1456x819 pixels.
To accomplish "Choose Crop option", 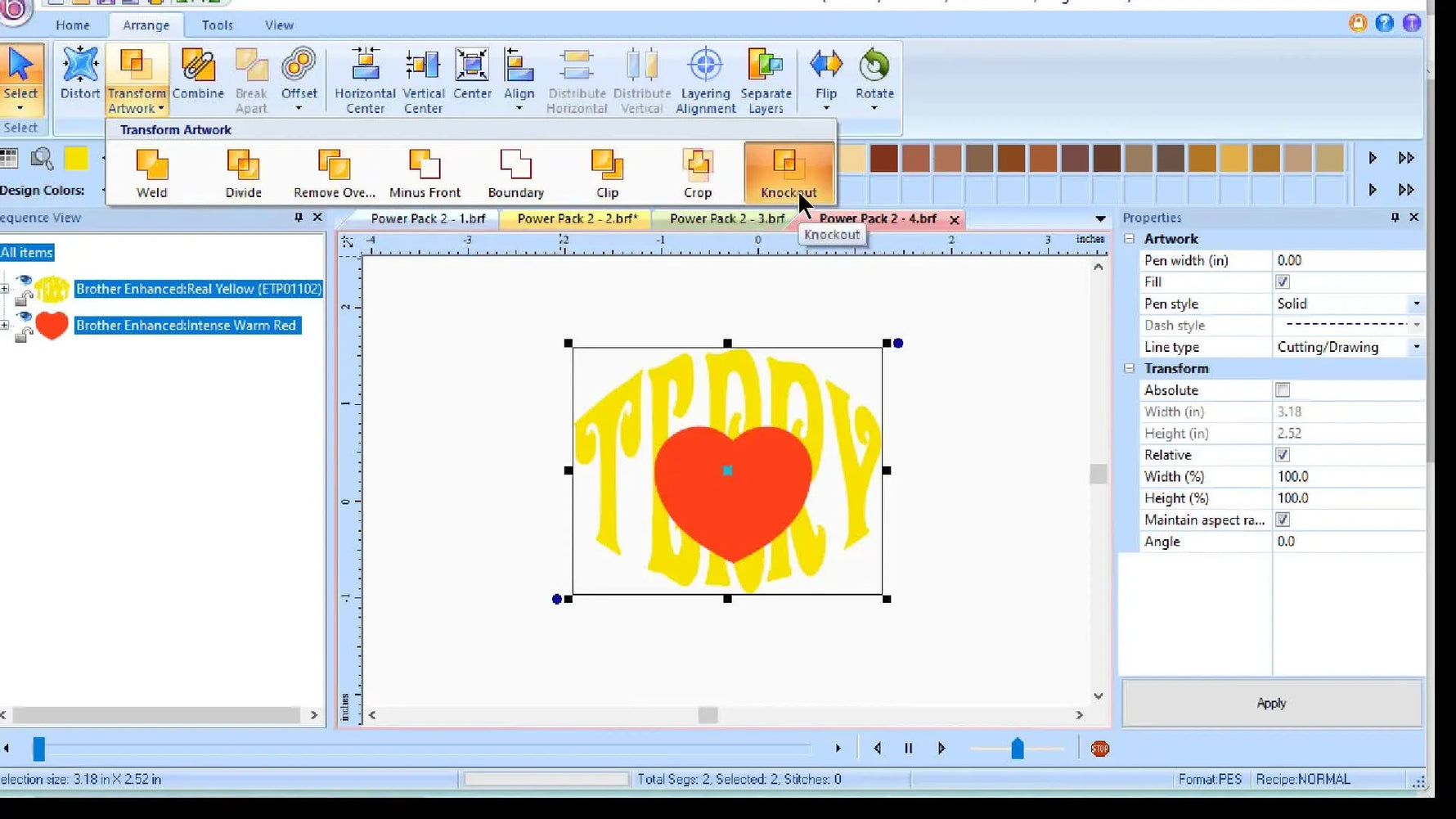I will click(698, 173).
